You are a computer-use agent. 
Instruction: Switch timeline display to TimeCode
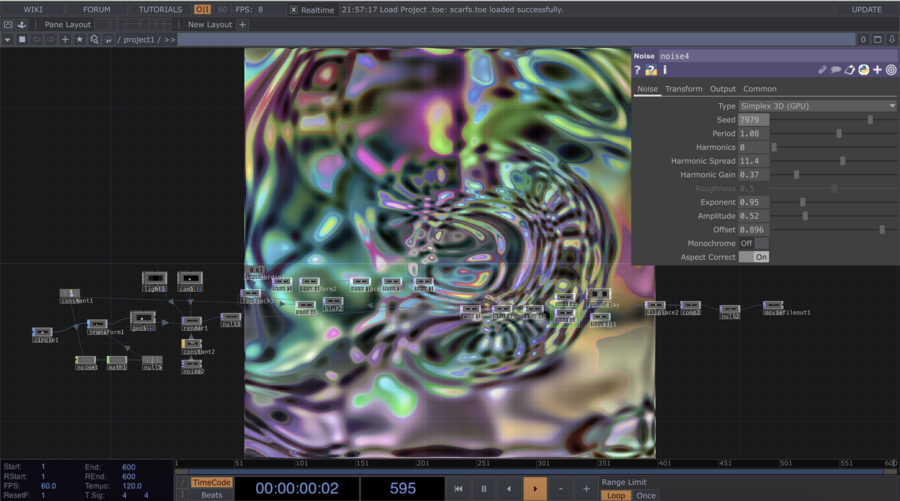tap(211, 483)
